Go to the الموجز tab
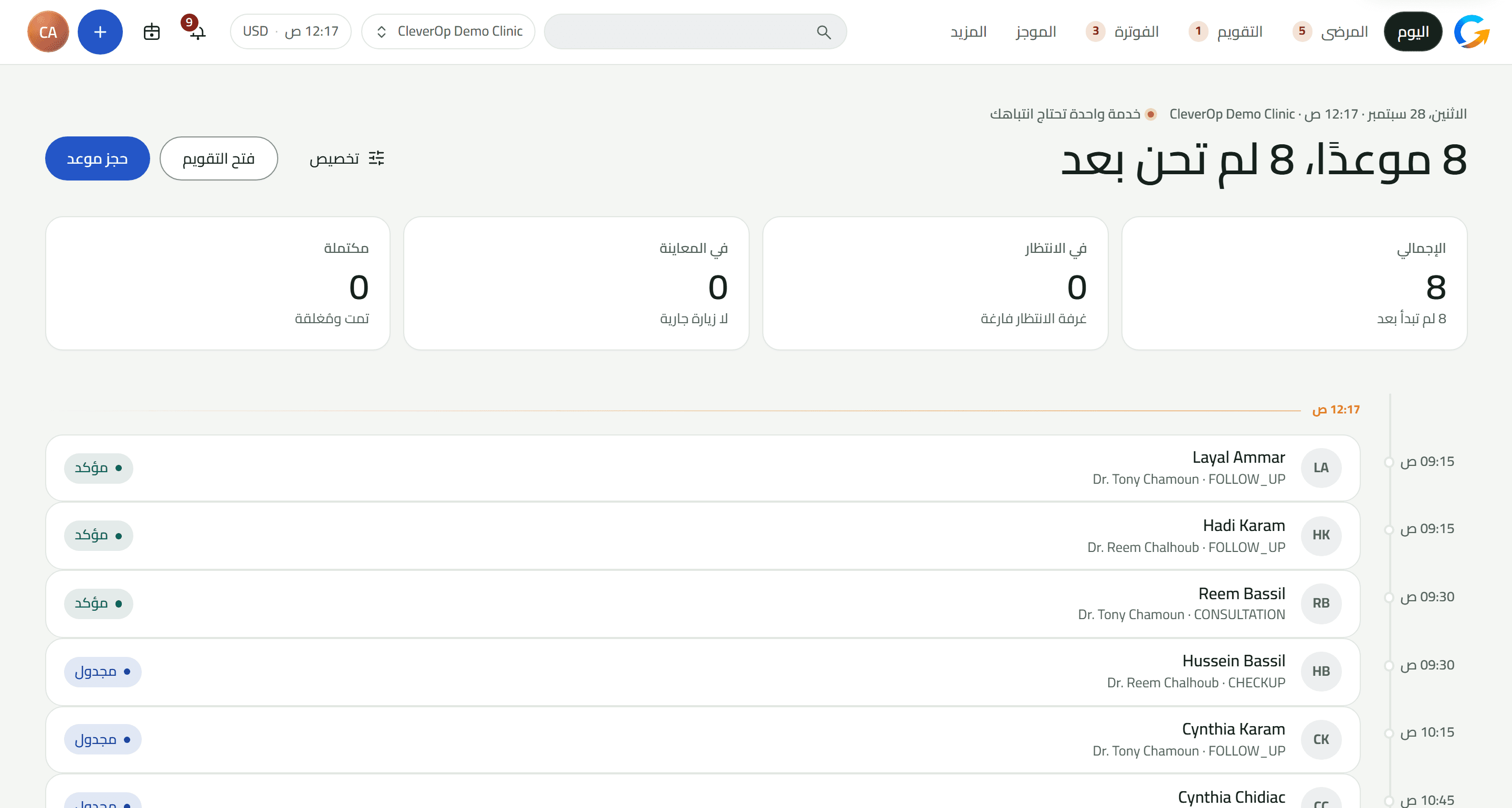Viewport: 1512px width, 808px height. [1036, 31]
